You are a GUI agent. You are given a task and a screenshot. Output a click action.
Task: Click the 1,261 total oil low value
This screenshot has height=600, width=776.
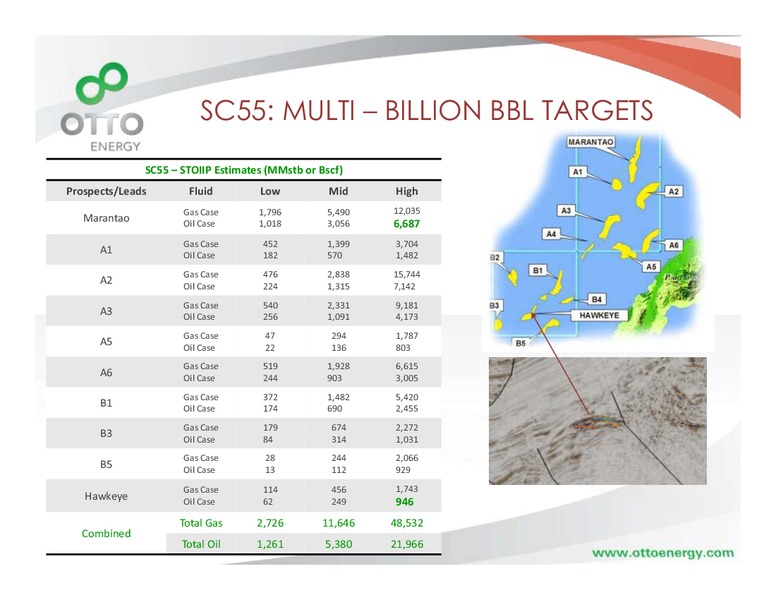[270, 544]
